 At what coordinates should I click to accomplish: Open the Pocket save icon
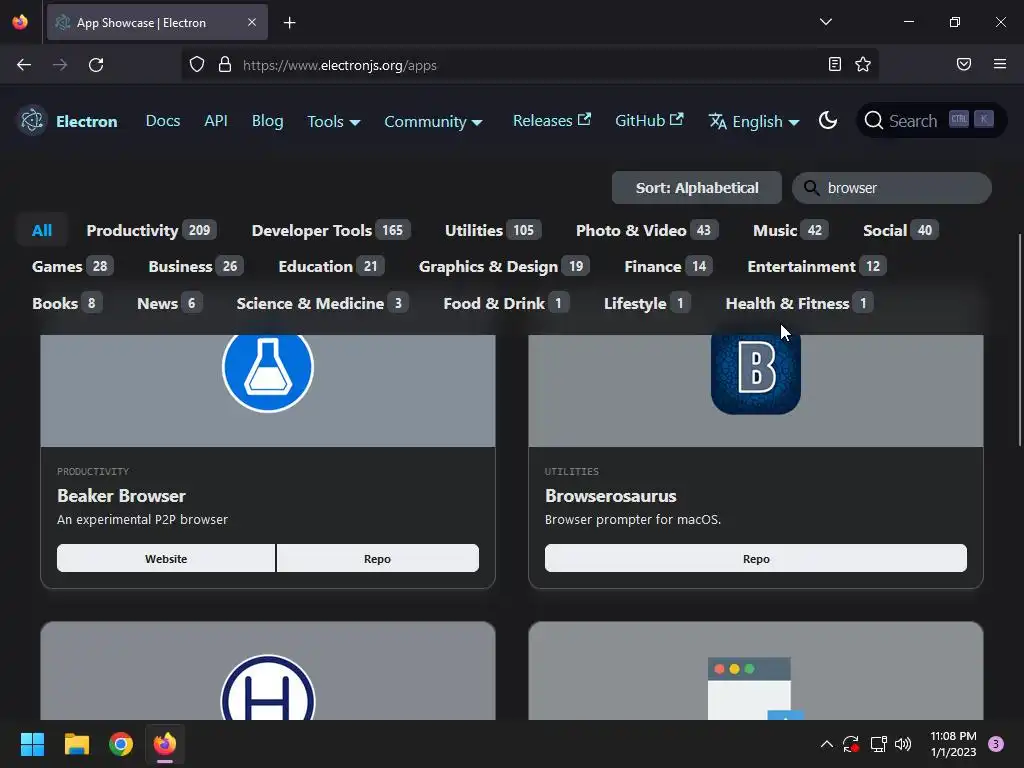point(964,64)
